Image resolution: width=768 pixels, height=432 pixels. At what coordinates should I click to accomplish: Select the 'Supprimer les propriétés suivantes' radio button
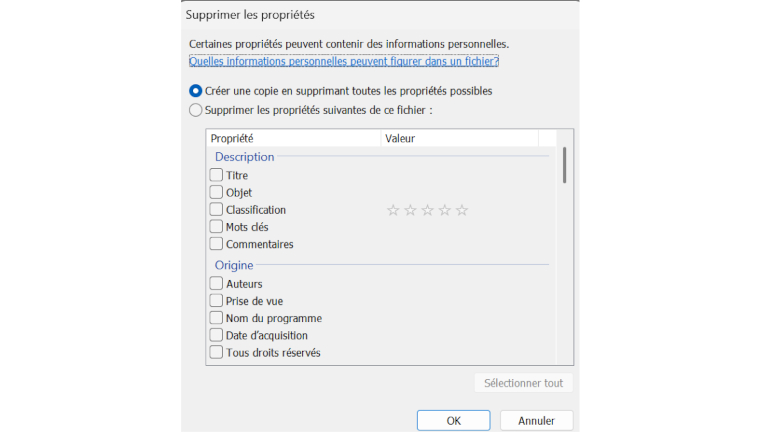click(x=196, y=109)
